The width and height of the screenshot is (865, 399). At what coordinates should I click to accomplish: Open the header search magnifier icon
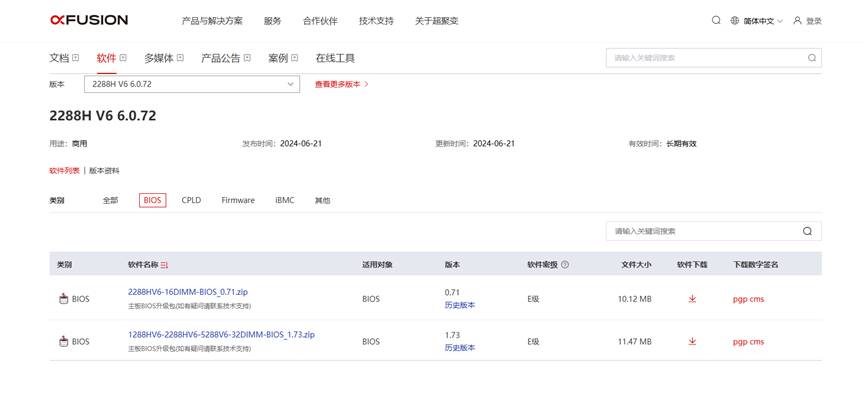pyautogui.click(x=716, y=20)
